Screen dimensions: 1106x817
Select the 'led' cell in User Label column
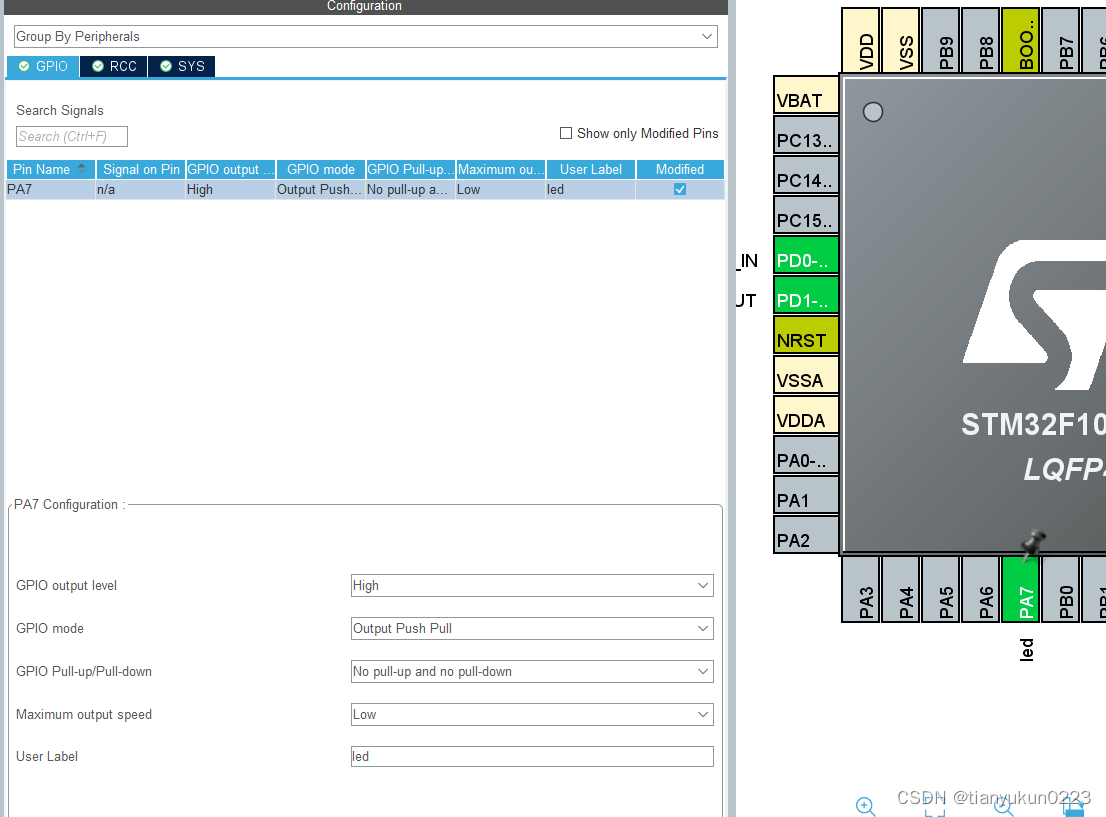(x=590, y=190)
